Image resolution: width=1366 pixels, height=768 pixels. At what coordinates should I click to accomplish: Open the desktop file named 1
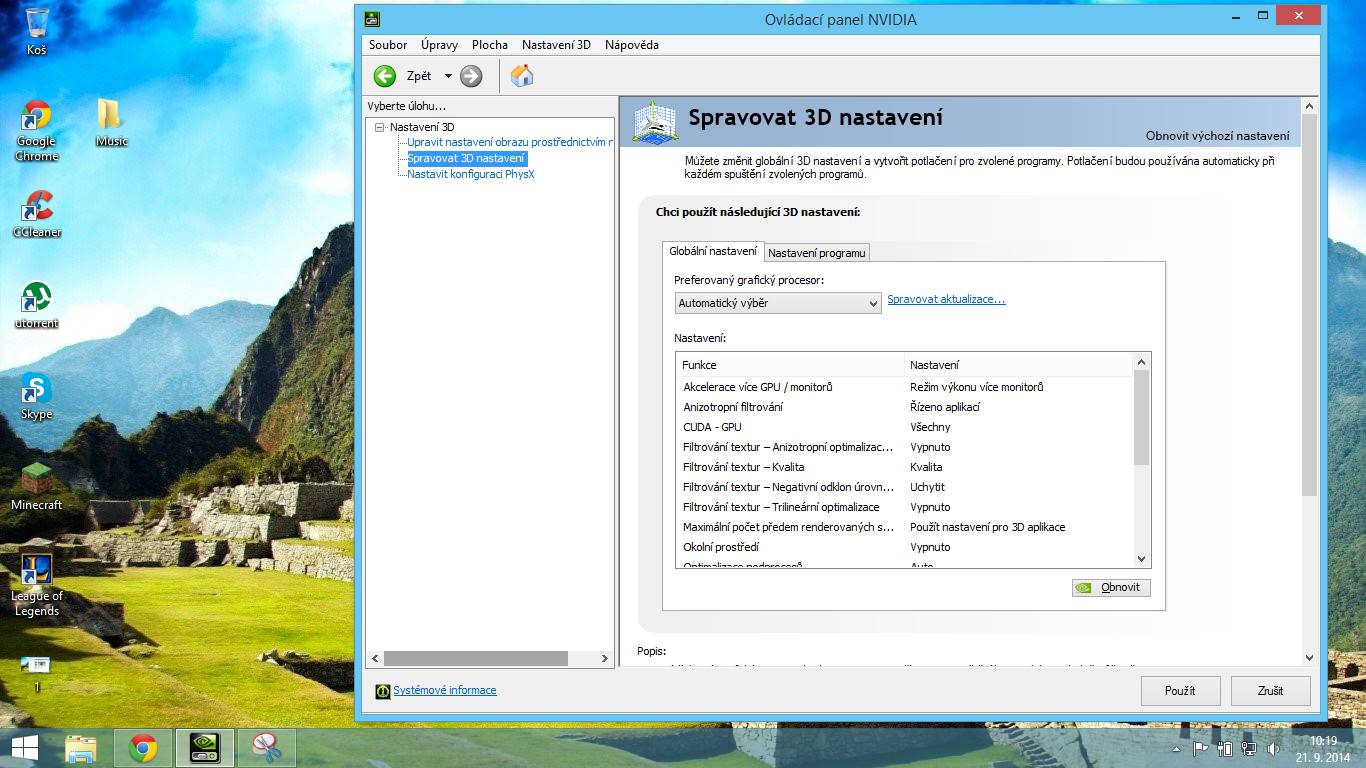tap(37, 675)
